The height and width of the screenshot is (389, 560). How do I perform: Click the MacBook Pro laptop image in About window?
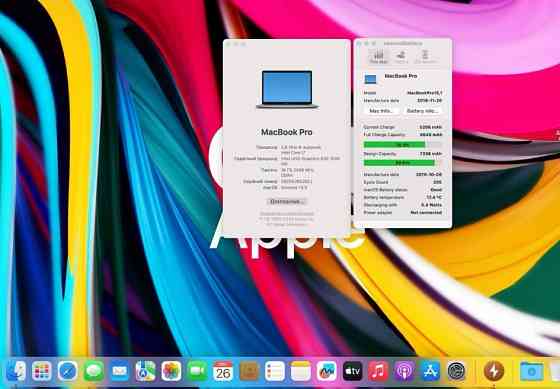[287, 89]
